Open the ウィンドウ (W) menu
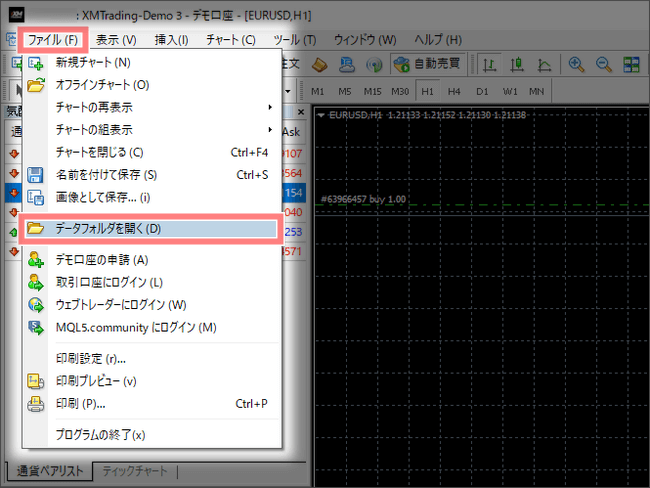 coord(365,40)
